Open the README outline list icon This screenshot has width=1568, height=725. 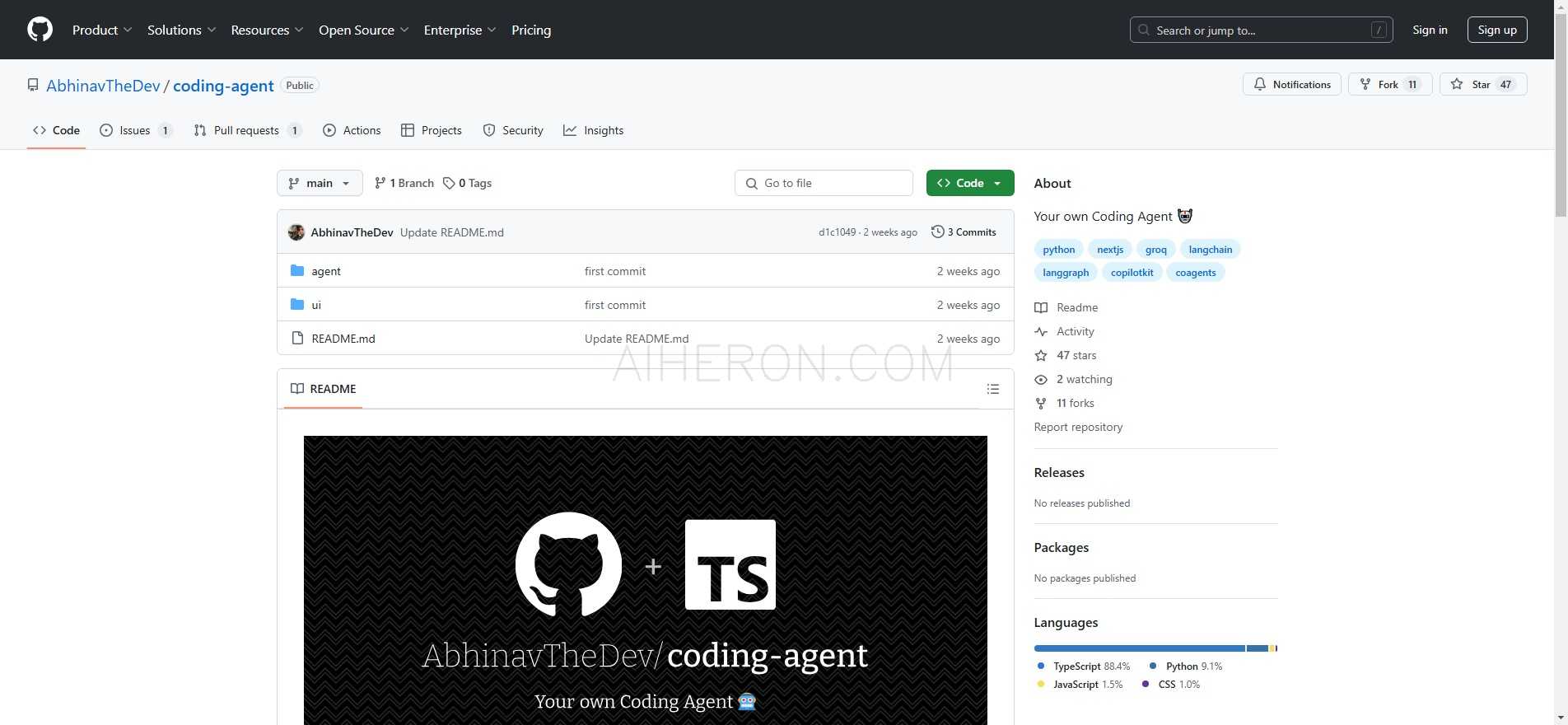(x=993, y=389)
